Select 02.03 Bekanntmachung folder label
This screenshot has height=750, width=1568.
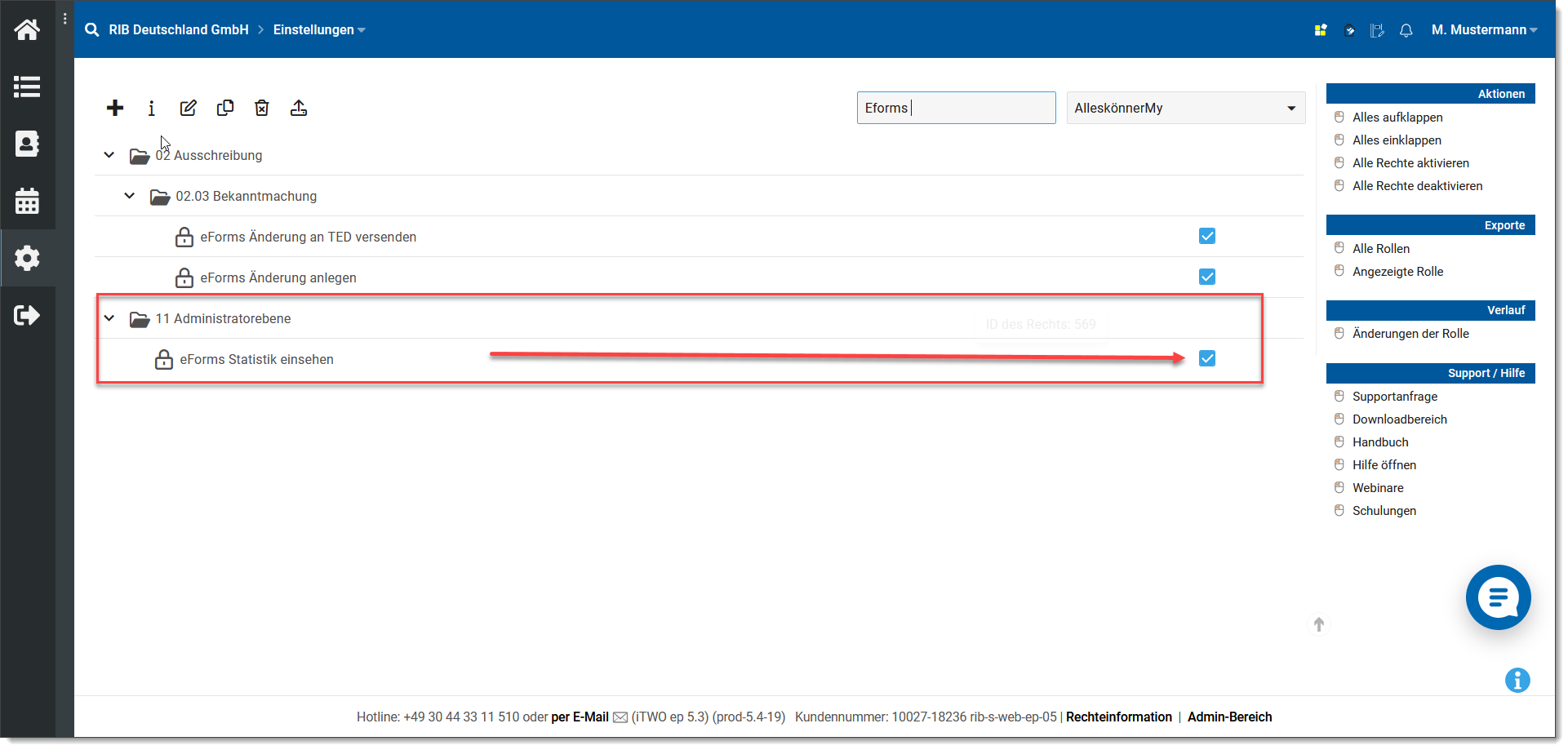[247, 196]
